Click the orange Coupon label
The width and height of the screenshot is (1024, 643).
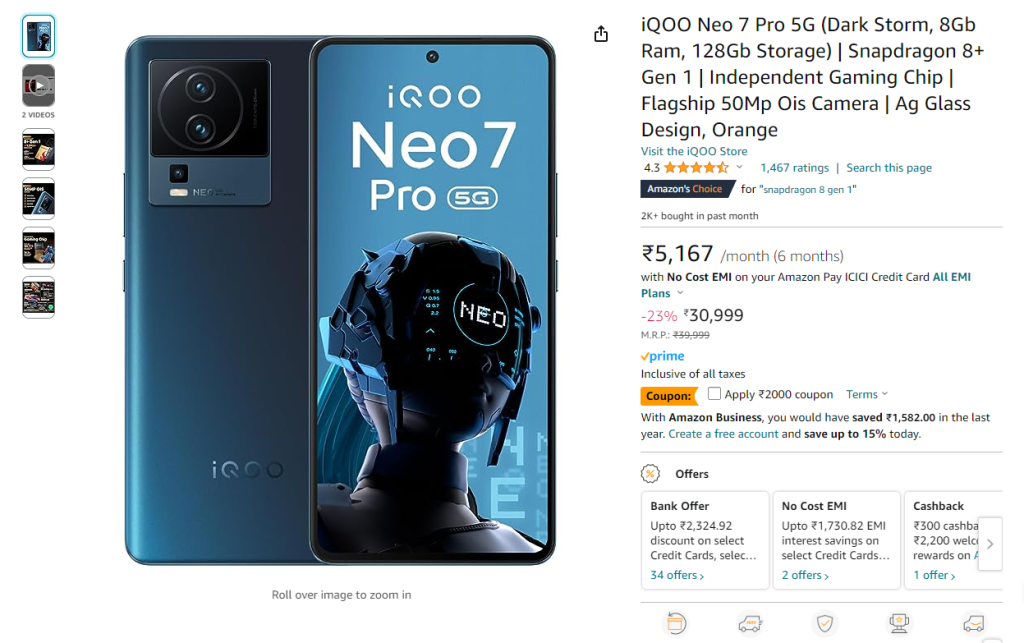click(x=668, y=395)
